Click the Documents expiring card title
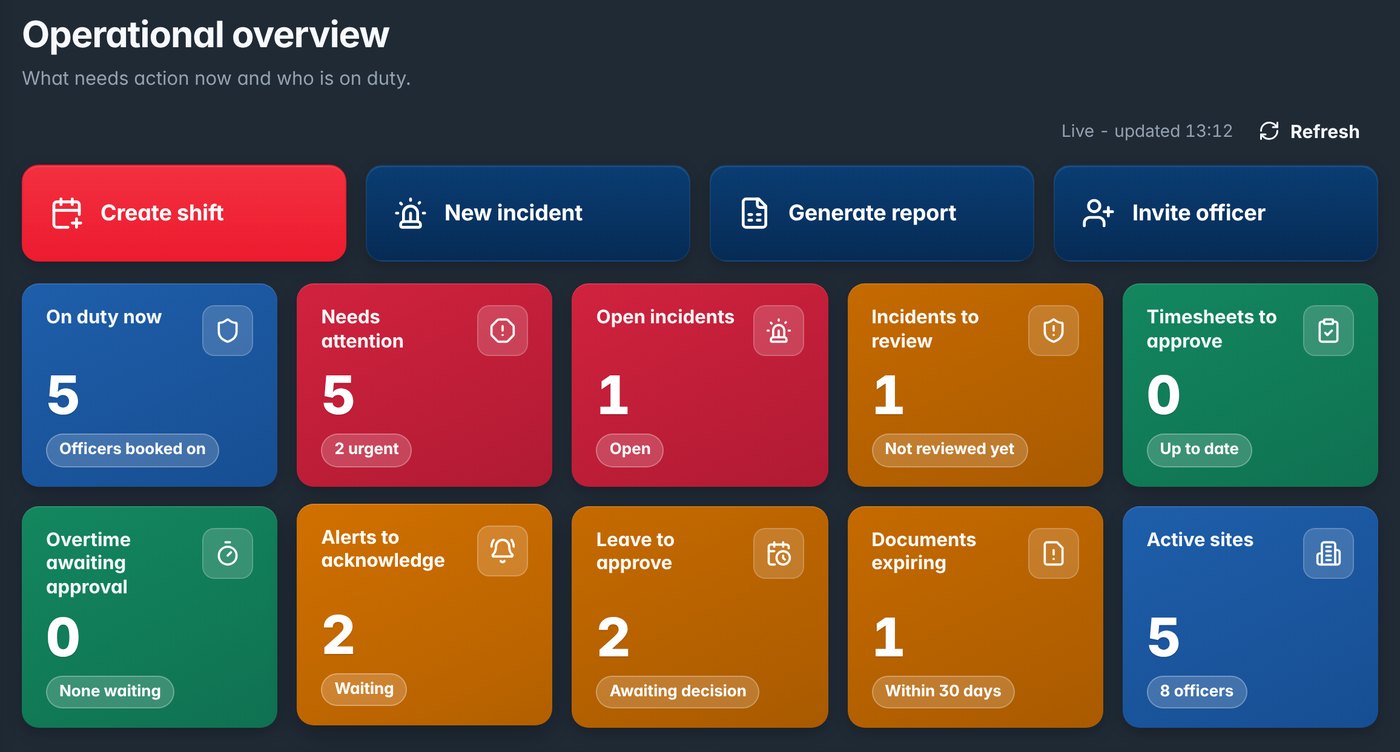Image resolution: width=1400 pixels, height=752 pixels. point(924,551)
